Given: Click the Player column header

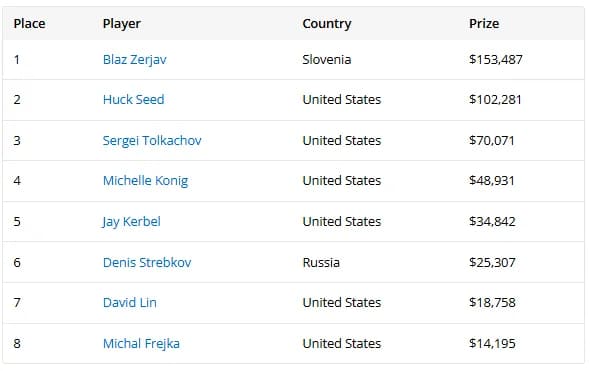Looking at the screenshot, I should coord(122,24).
